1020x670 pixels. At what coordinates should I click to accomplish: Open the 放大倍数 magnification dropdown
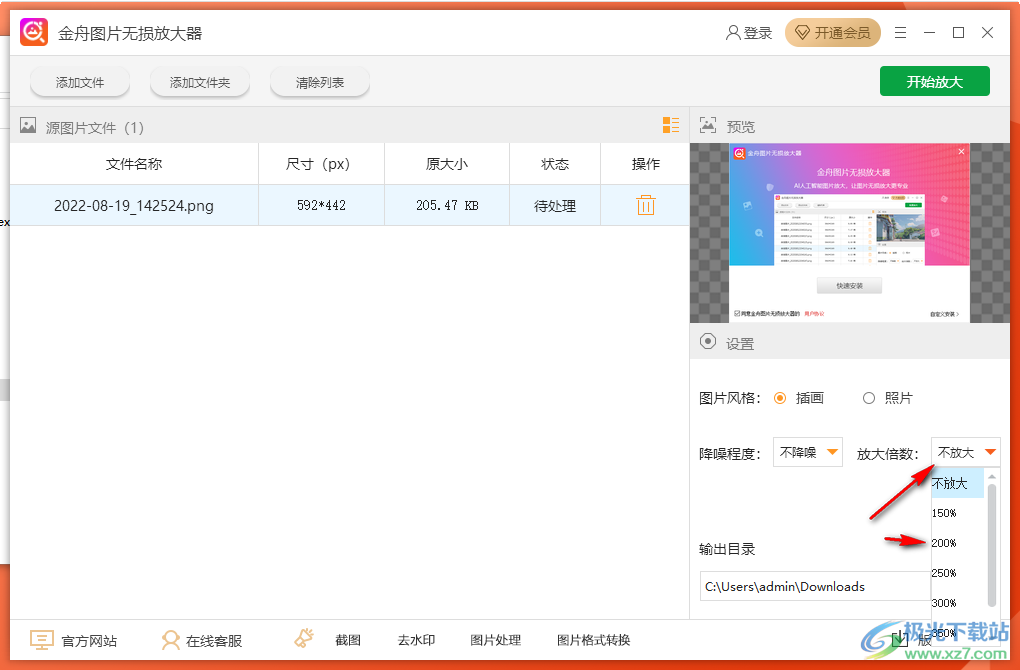point(965,452)
